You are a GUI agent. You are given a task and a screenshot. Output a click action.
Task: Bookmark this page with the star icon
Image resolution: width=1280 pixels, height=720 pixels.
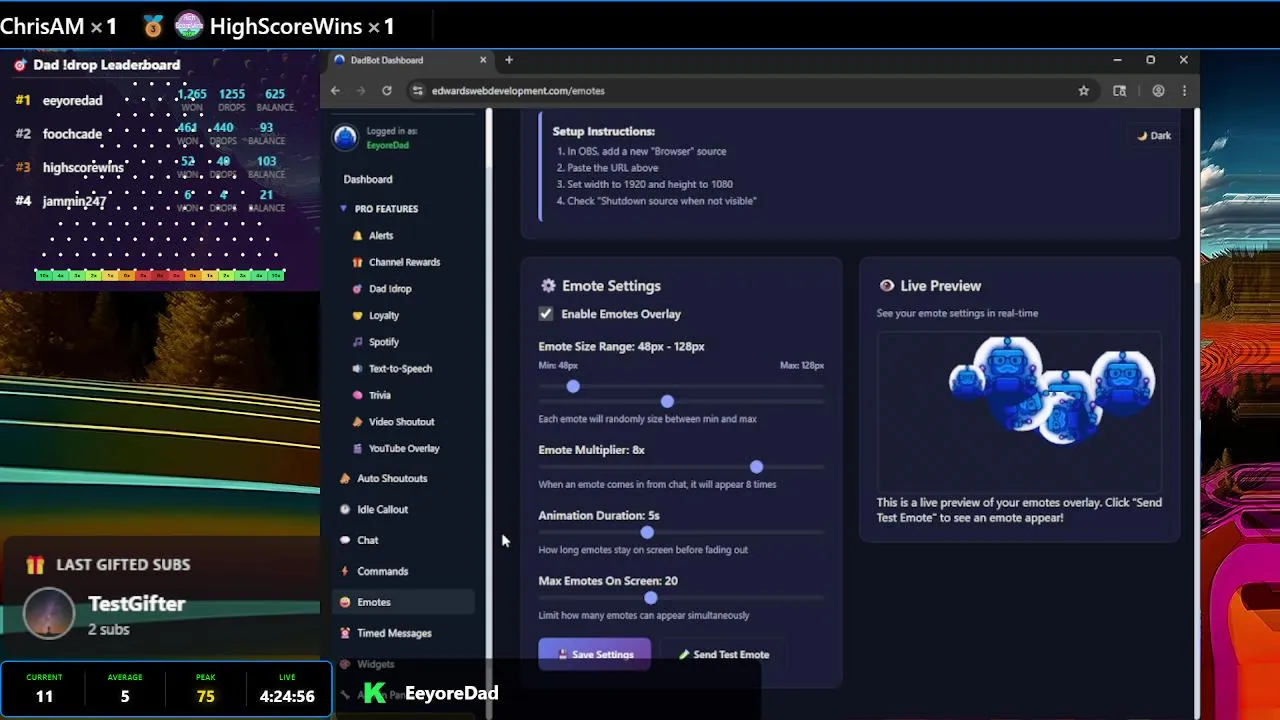click(1083, 90)
